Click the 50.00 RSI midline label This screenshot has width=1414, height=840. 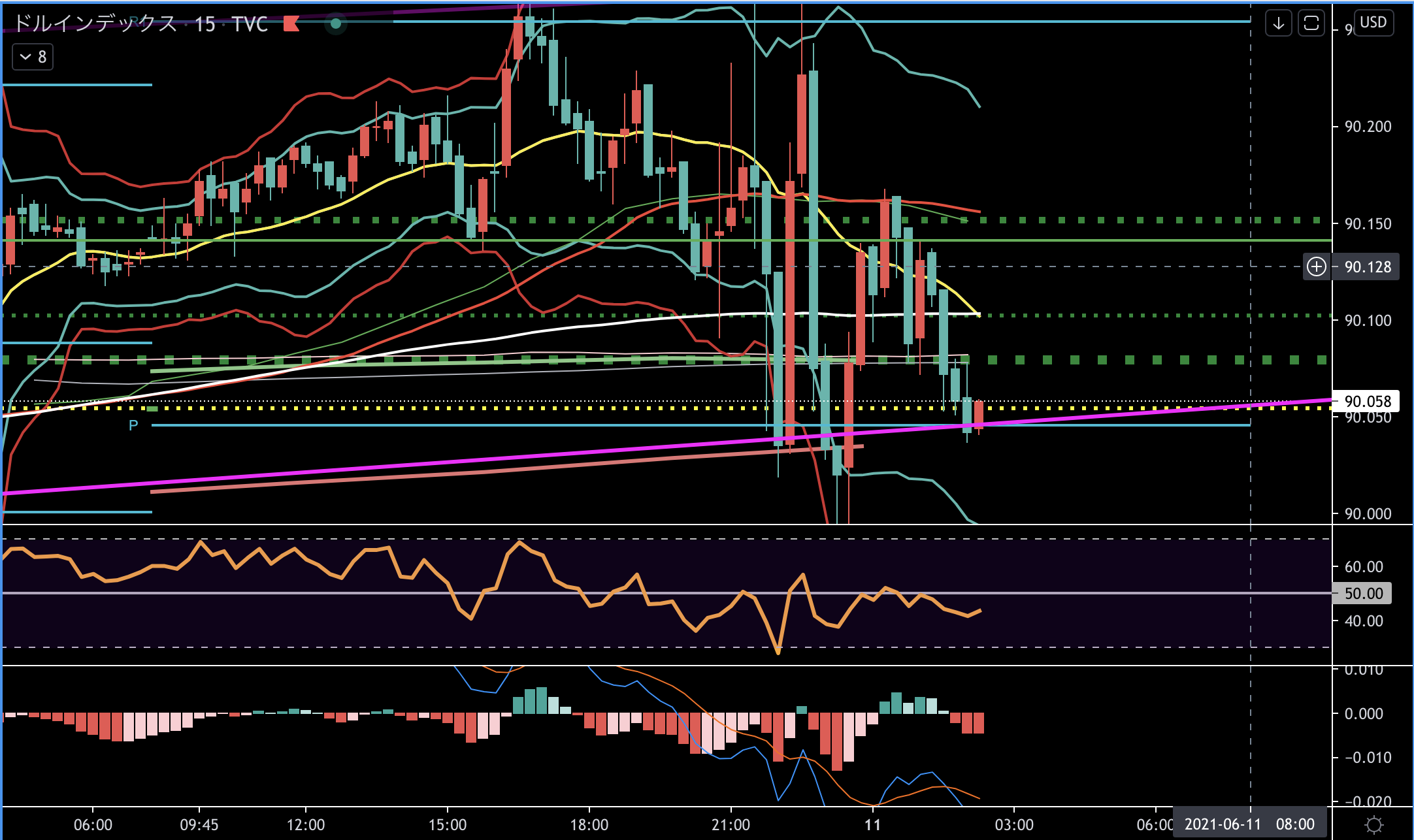click(1363, 593)
